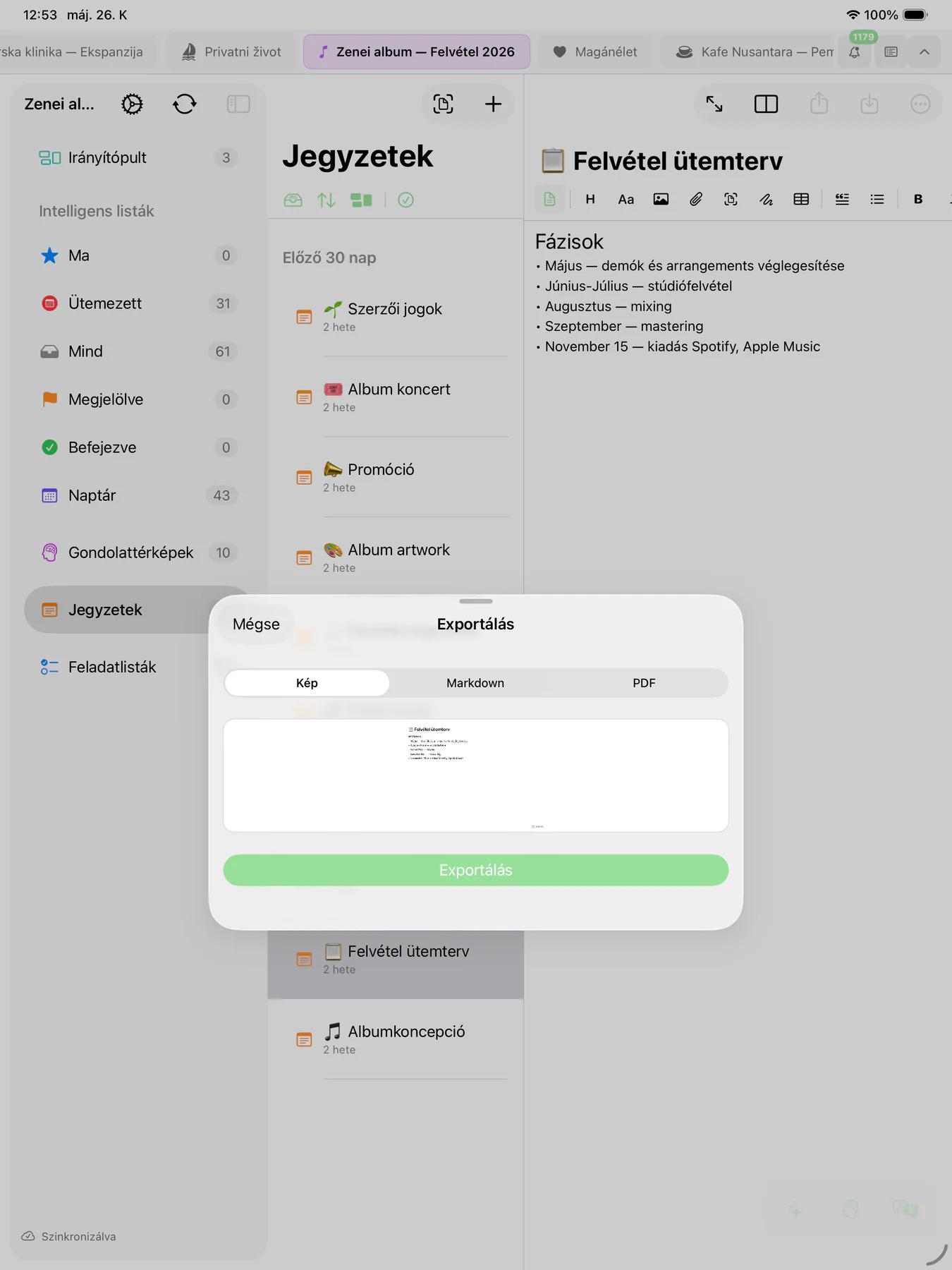This screenshot has width=952, height=1270.
Task: Open the Befejezve smart list
Action: (x=138, y=447)
